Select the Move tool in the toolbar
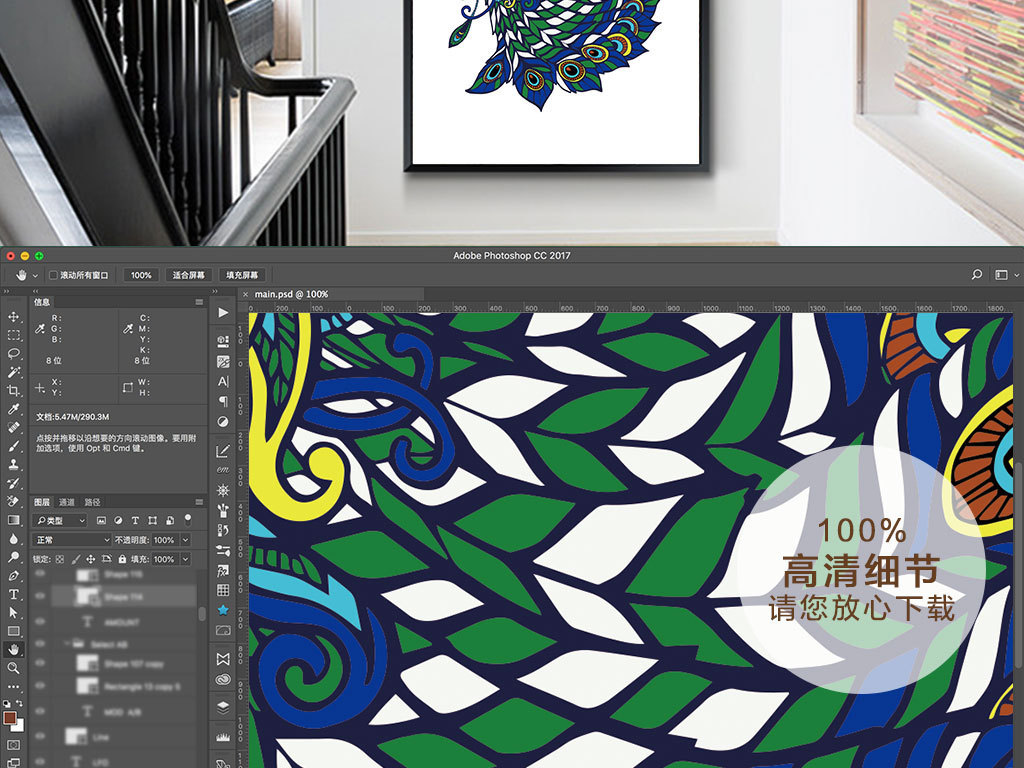Image resolution: width=1024 pixels, height=768 pixels. coord(14,317)
